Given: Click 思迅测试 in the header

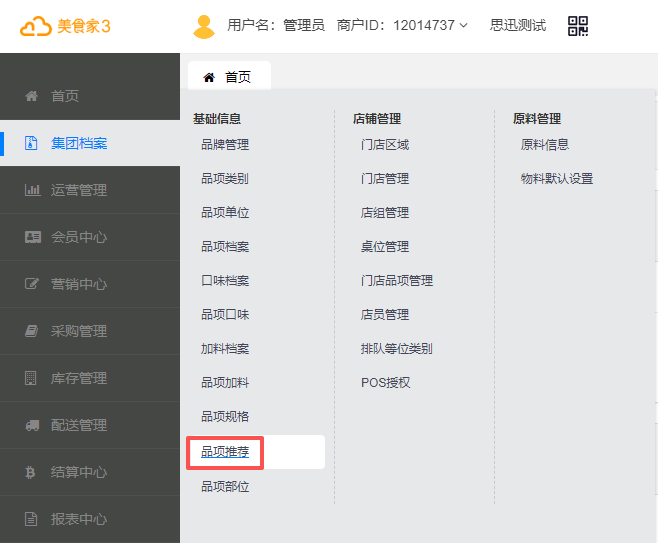Looking at the screenshot, I should [518, 26].
